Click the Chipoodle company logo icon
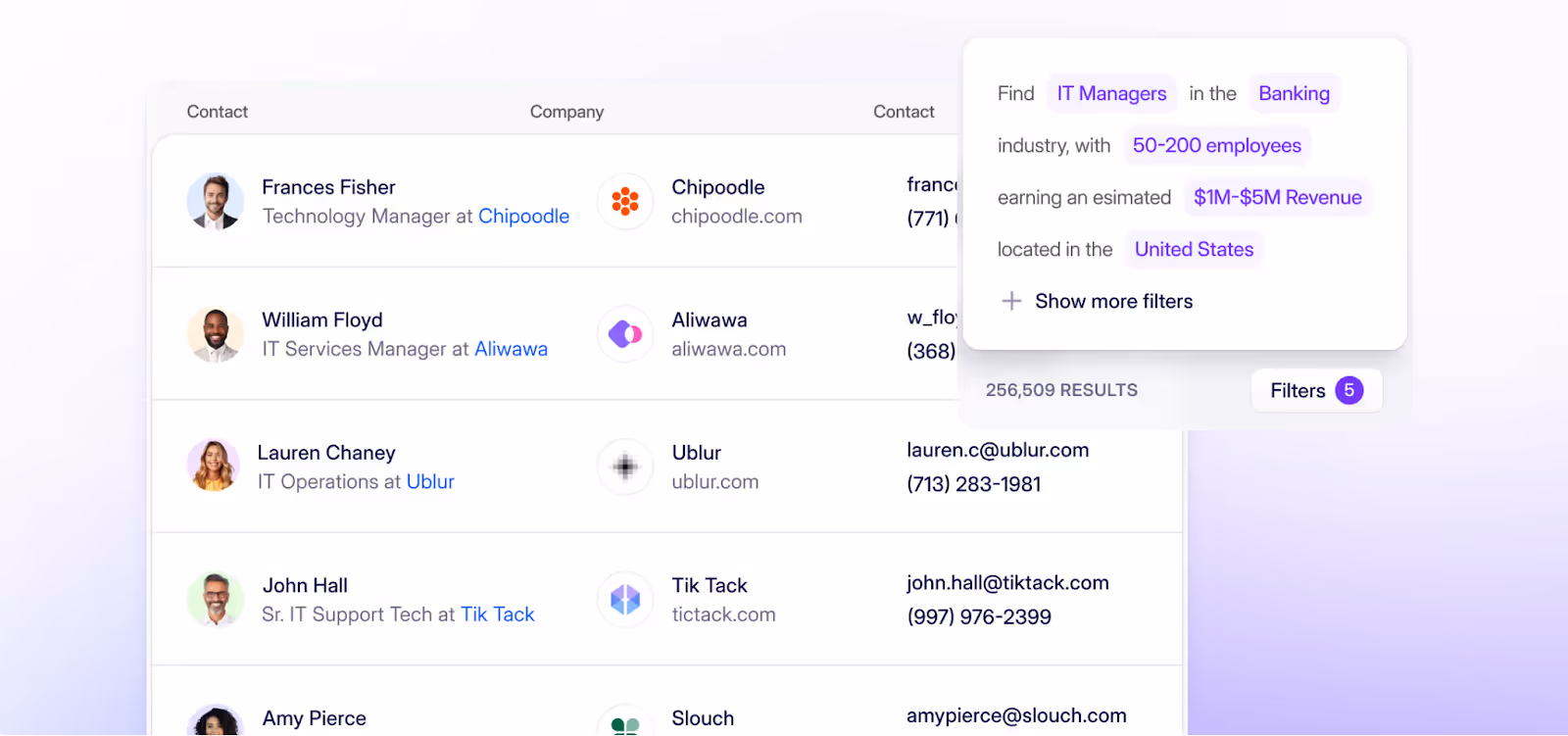Screen dimensions: 1568x736 (x=625, y=202)
